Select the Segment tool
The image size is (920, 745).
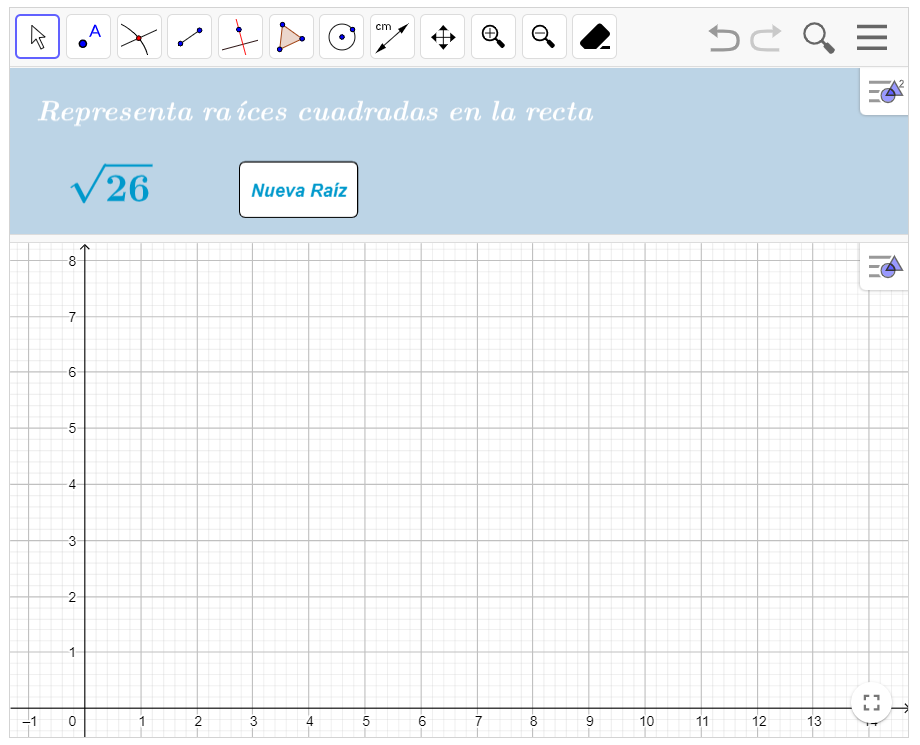[190, 37]
